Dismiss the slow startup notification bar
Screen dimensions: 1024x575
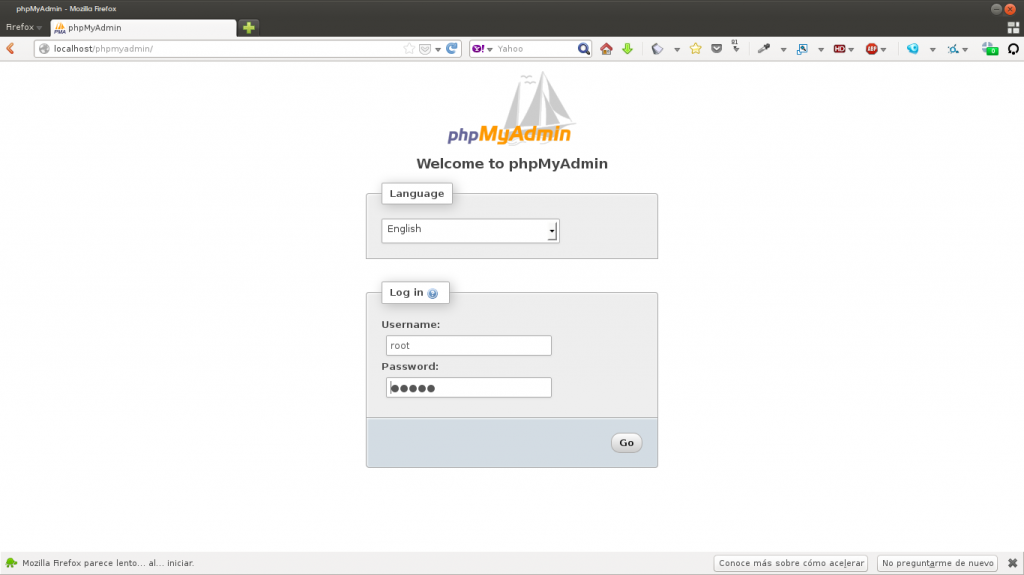(1012, 563)
